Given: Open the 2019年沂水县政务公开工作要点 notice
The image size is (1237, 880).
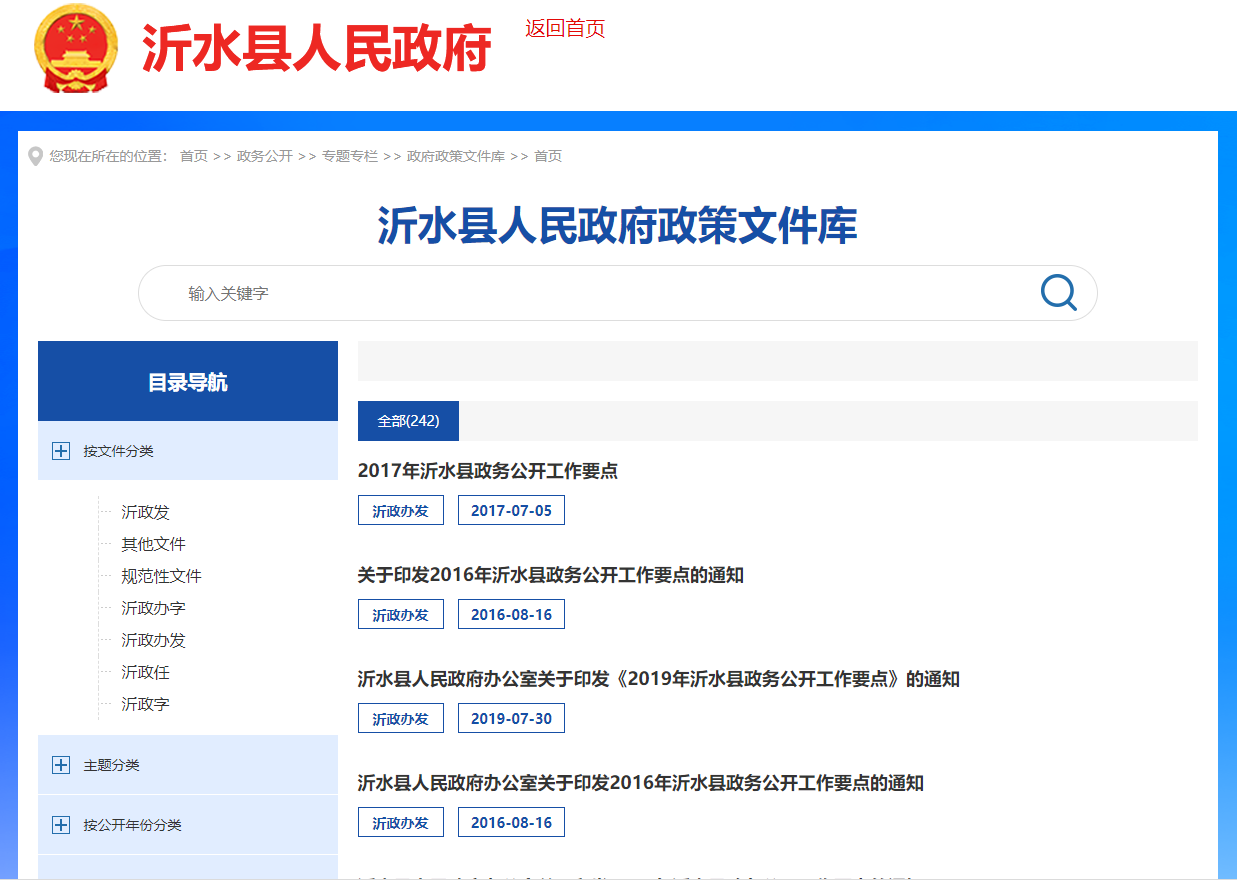Looking at the screenshot, I should click(x=658, y=679).
